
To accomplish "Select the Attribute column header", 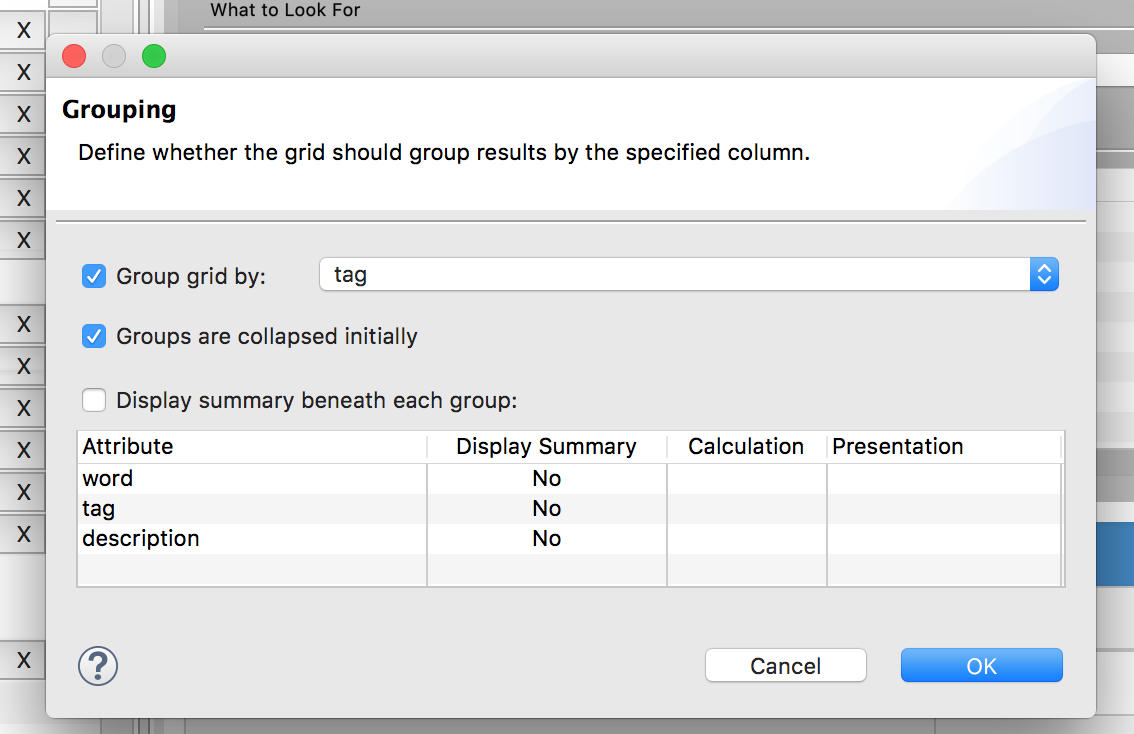I will coord(252,446).
